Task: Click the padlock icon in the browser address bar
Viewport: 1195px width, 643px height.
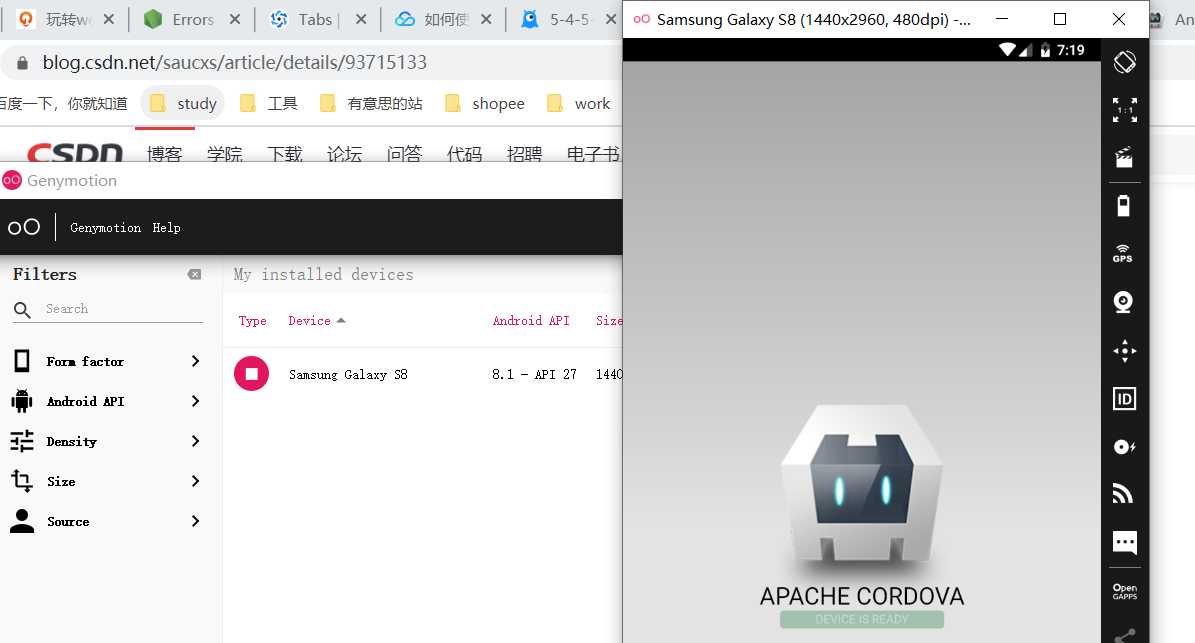Action: click(x=23, y=63)
